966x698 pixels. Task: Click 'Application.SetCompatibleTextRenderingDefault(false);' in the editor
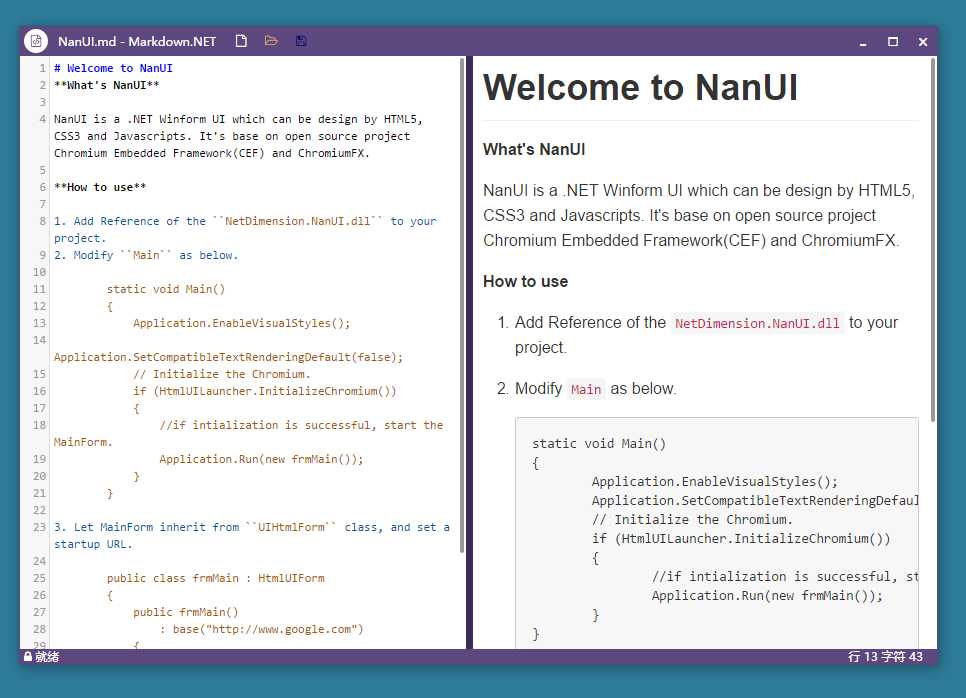[x=228, y=357]
